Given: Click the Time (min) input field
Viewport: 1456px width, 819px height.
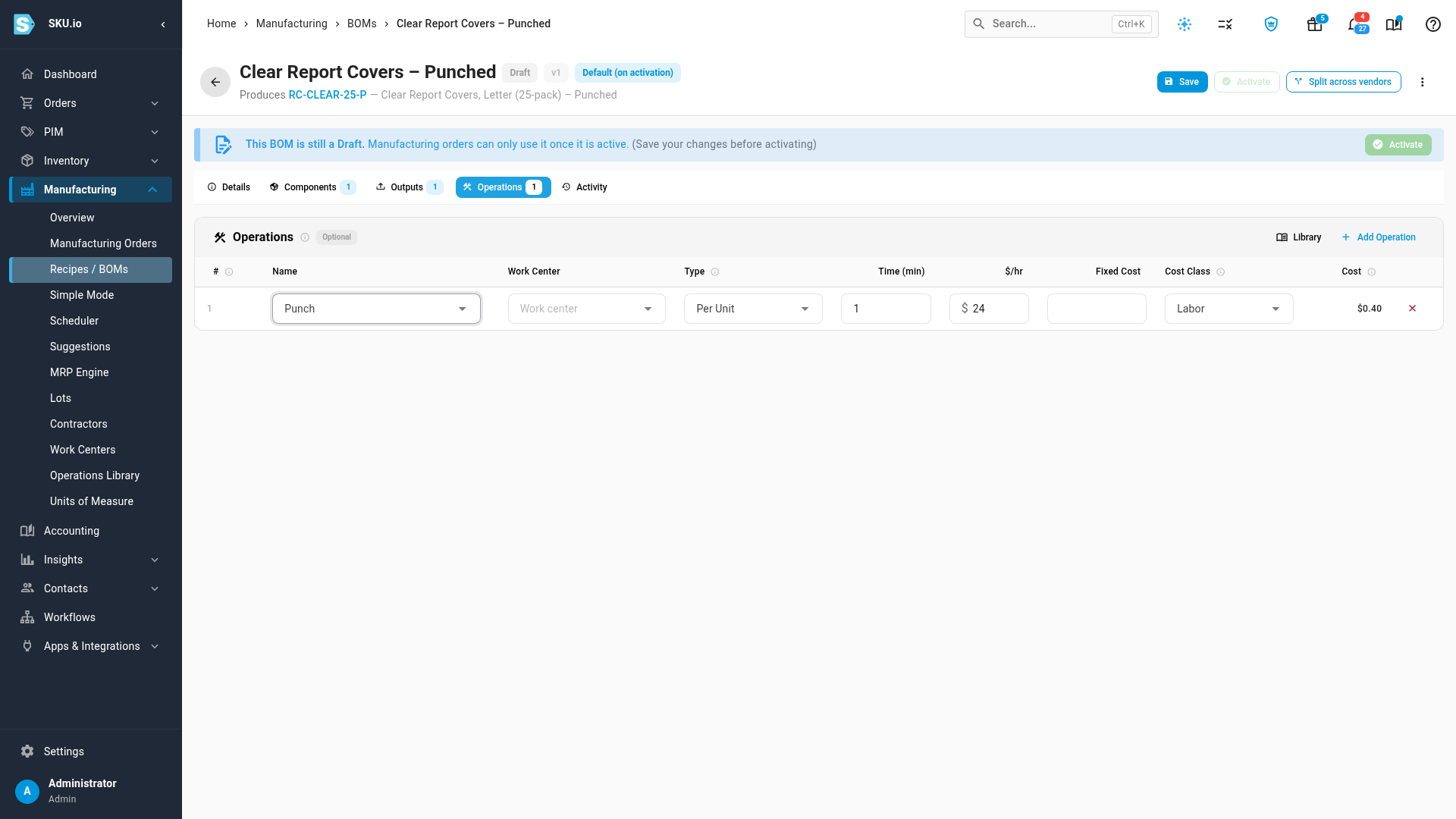Looking at the screenshot, I should pyautogui.click(x=886, y=309).
